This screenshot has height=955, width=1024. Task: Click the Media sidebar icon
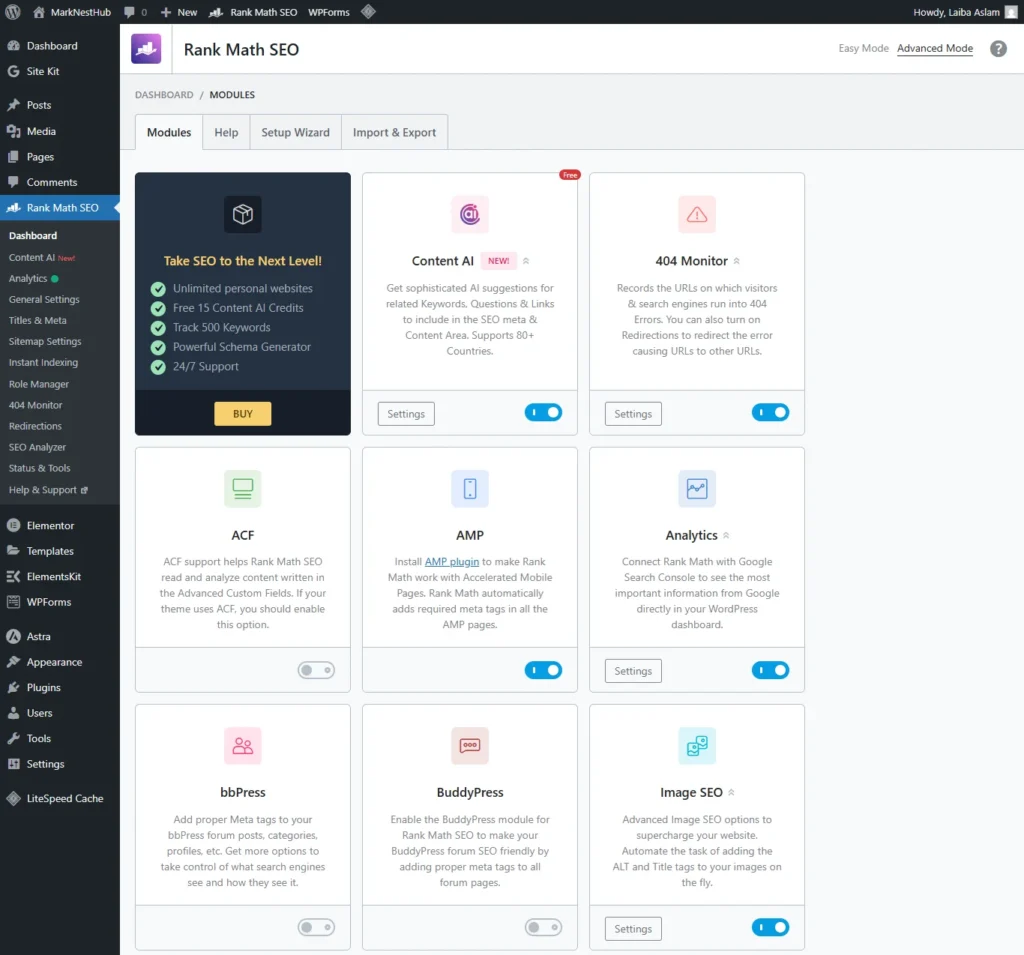click(13, 131)
